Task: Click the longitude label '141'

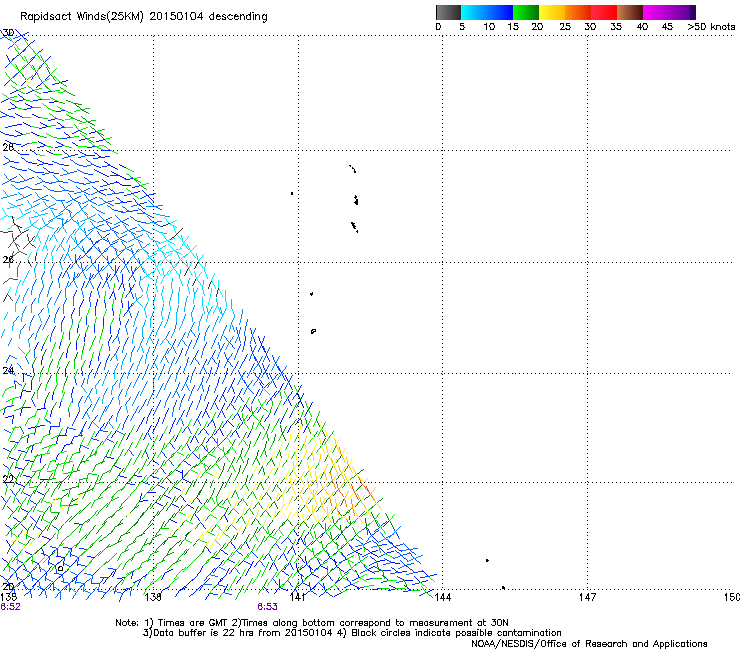Action: 297,597
